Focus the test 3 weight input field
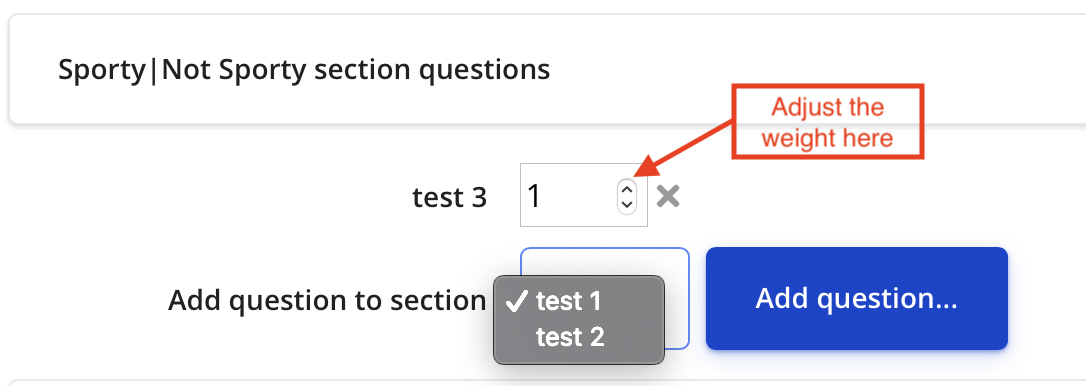The image size is (1086, 386). click(x=584, y=195)
